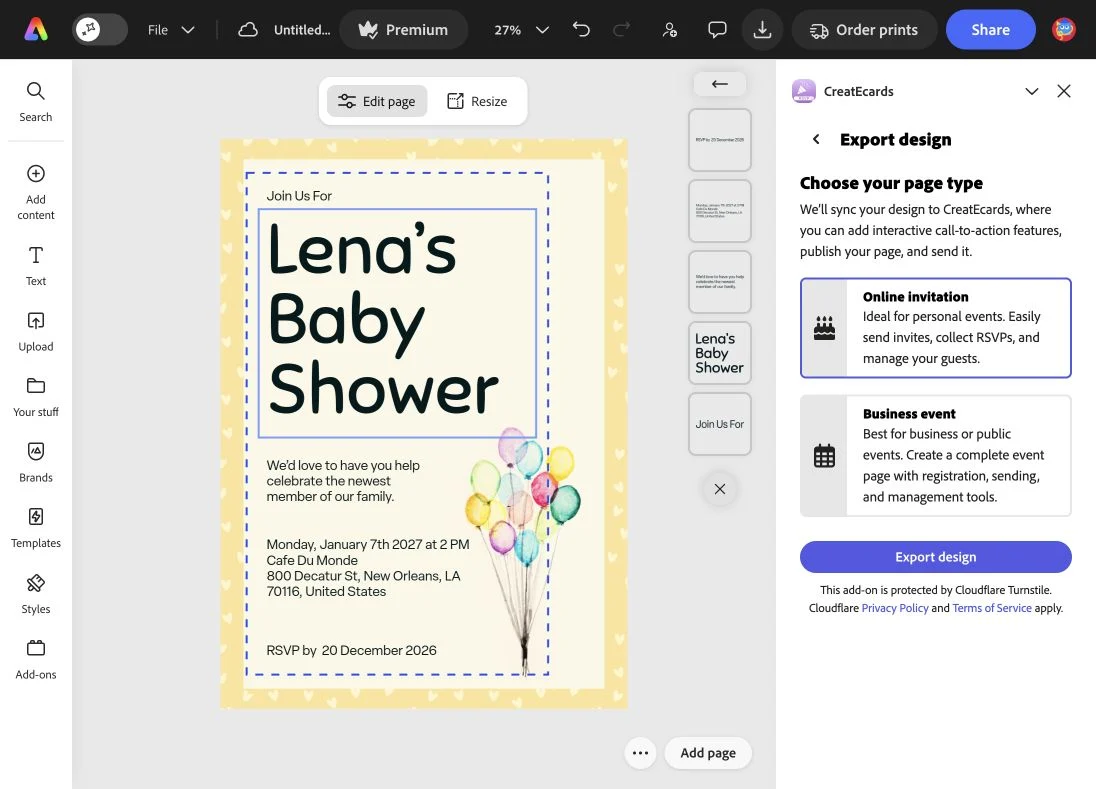This screenshot has height=789, width=1096.
Task: Click Order prints button
Action: point(864,29)
